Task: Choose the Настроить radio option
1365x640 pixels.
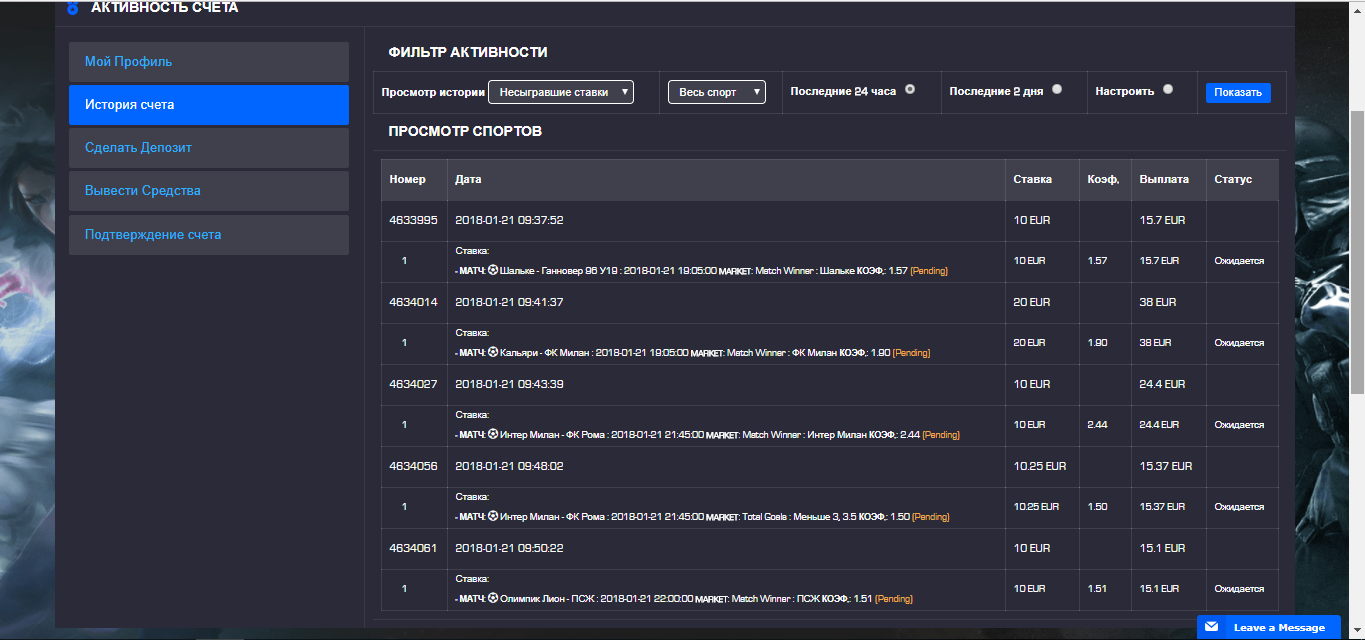Action: click(1168, 89)
